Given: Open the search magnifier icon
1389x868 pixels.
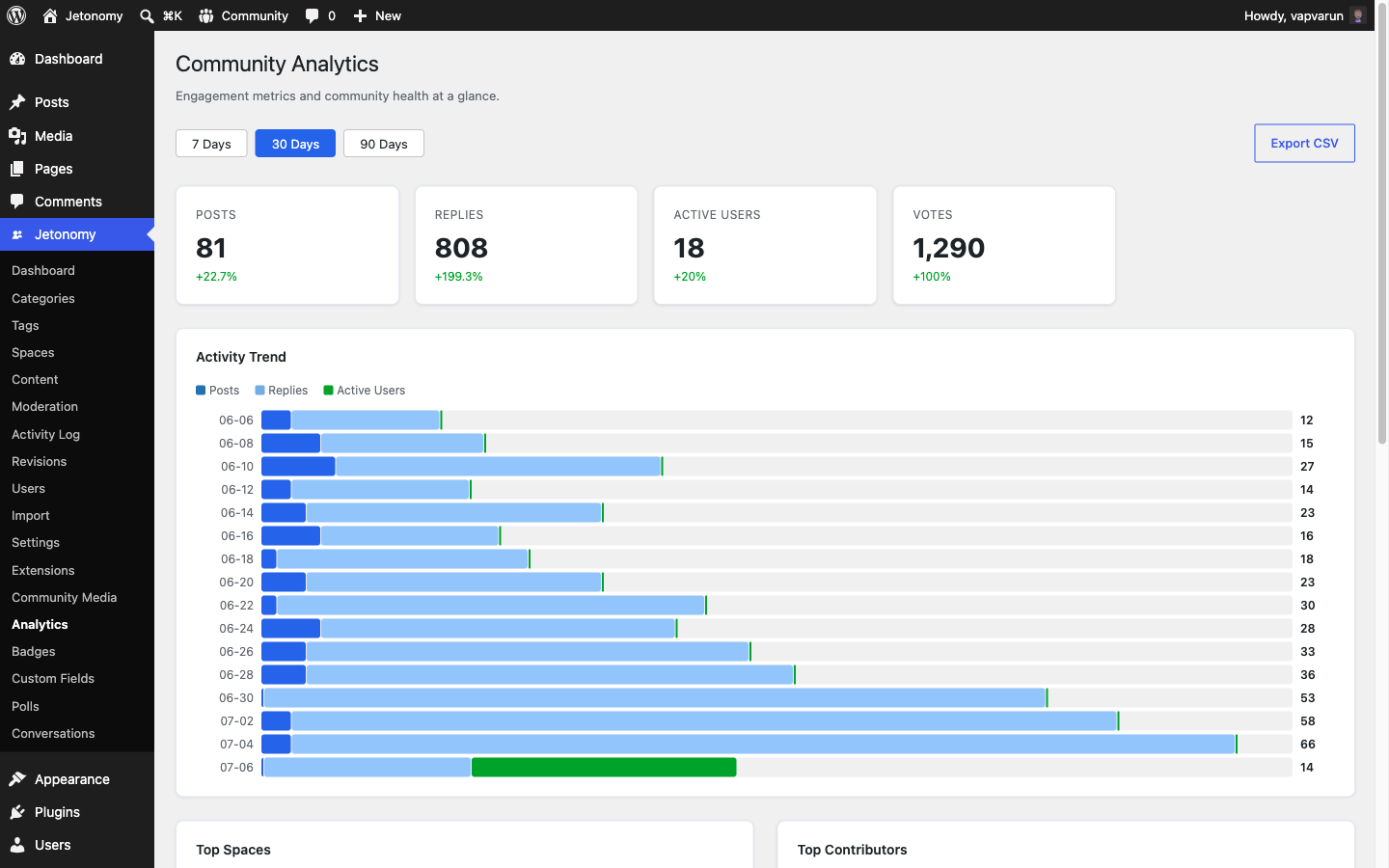Looking at the screenshot, I should [147, 15].
